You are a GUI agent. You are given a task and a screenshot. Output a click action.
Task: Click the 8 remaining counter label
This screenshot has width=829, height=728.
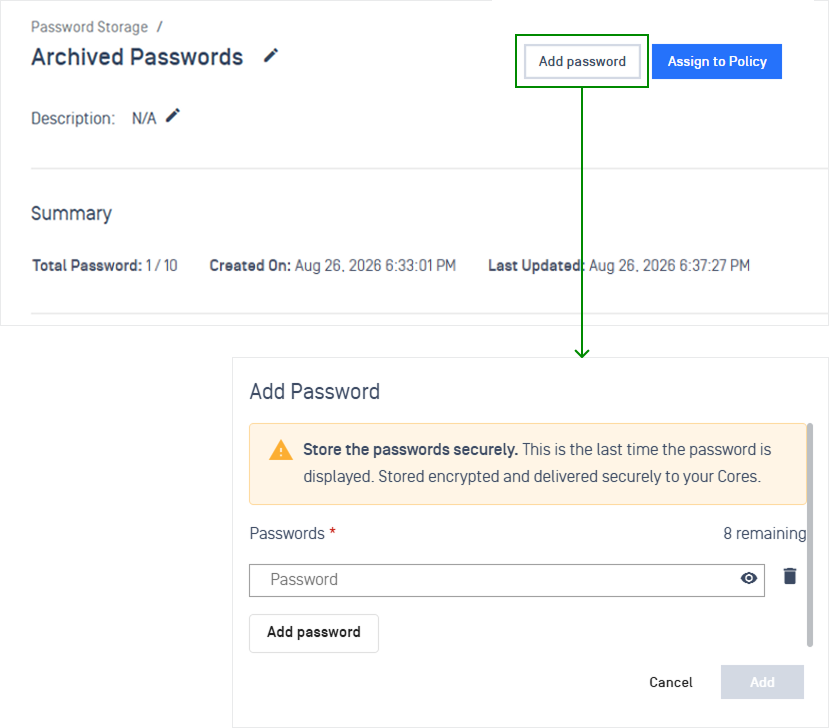(764, 533)
